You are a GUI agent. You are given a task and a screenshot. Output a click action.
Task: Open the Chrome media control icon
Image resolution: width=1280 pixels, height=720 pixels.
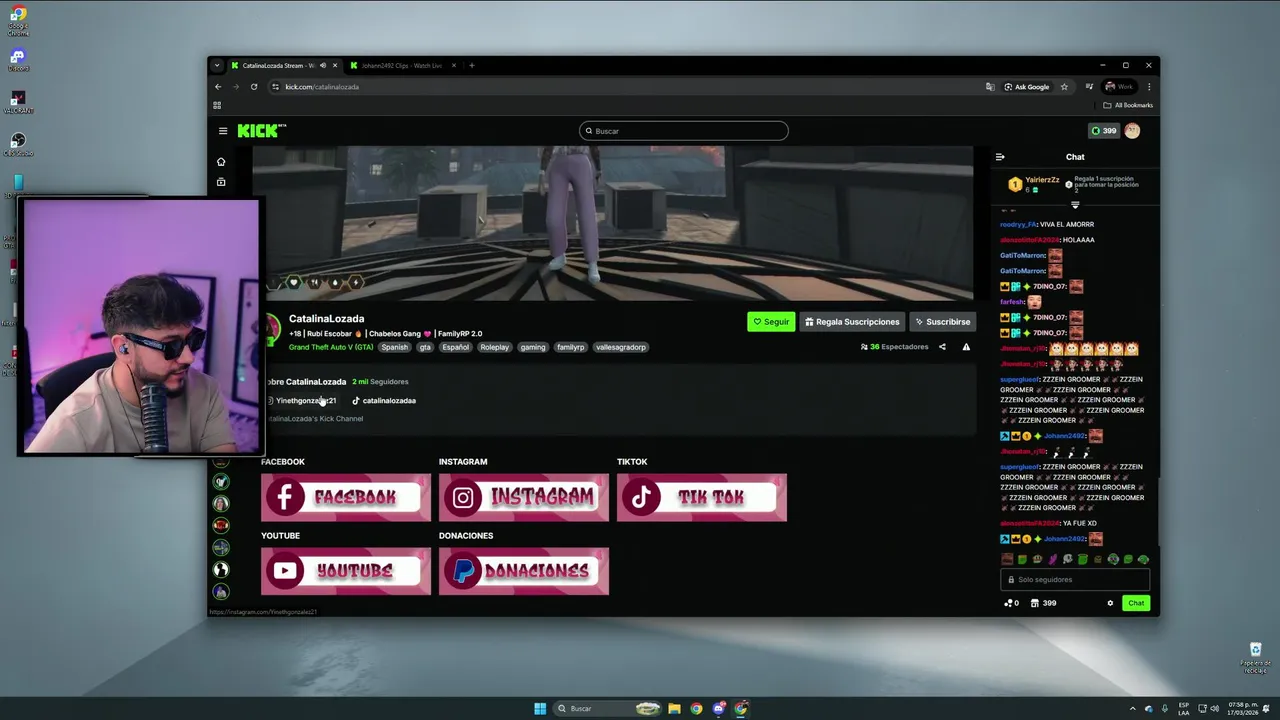click(1089, 87)
